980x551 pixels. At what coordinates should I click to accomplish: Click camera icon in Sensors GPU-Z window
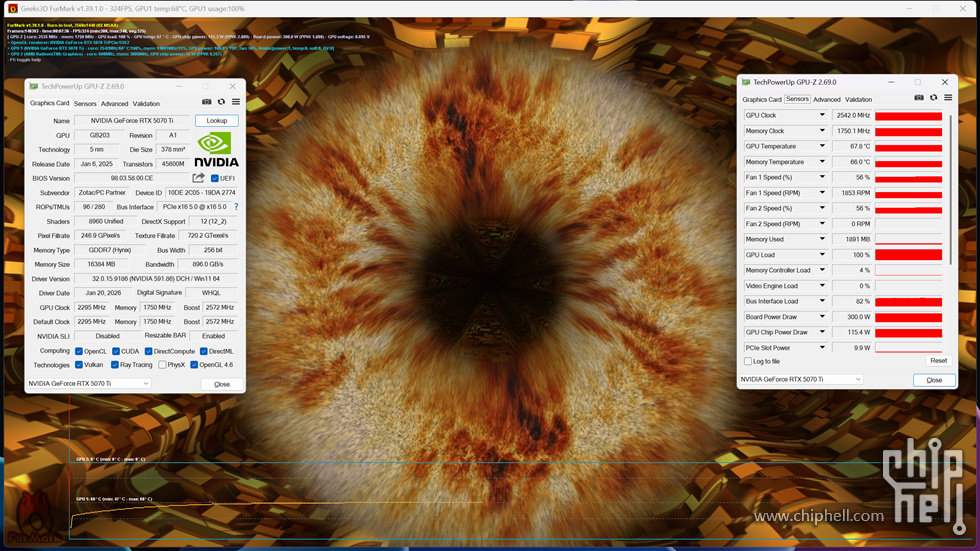click(x=919, y=98)
